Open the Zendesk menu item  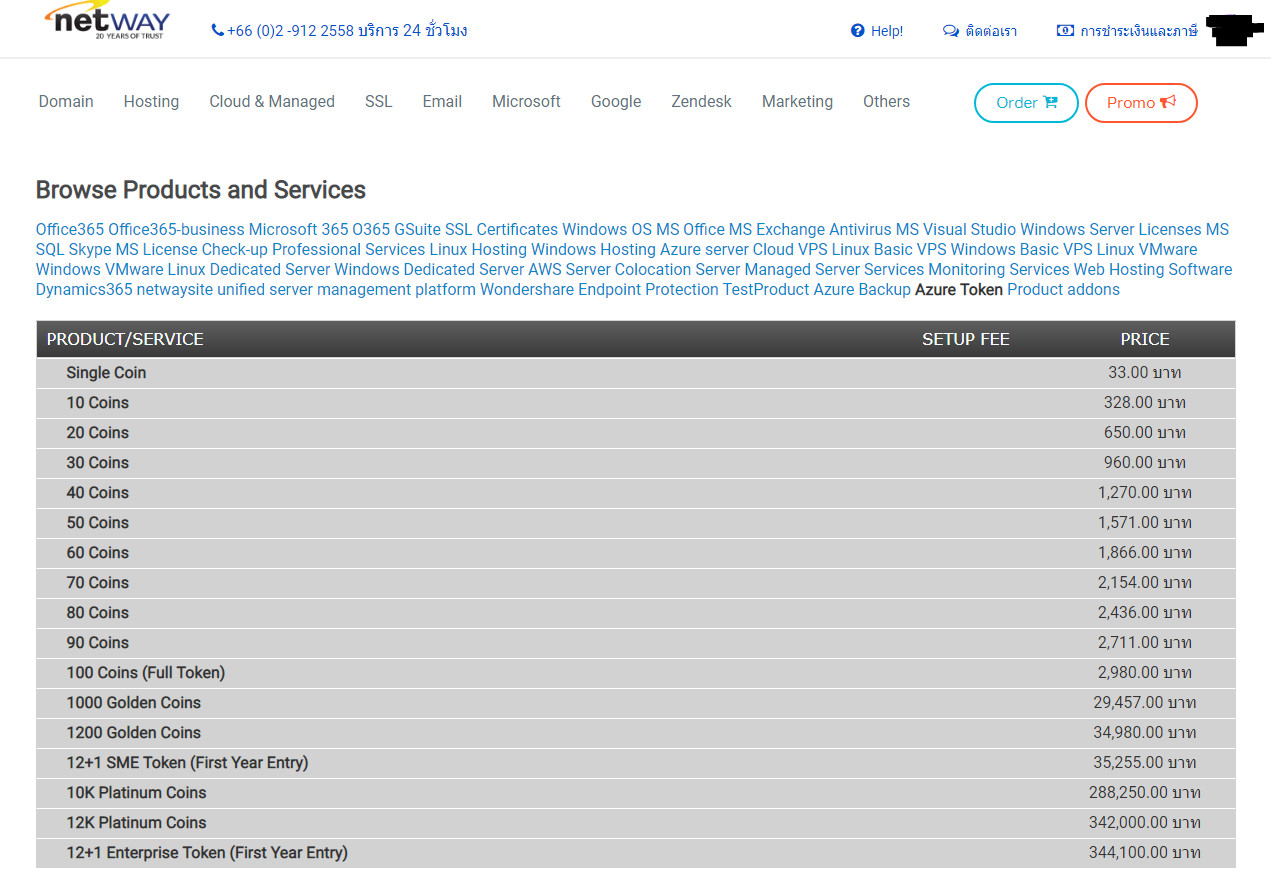pos(701,102)
